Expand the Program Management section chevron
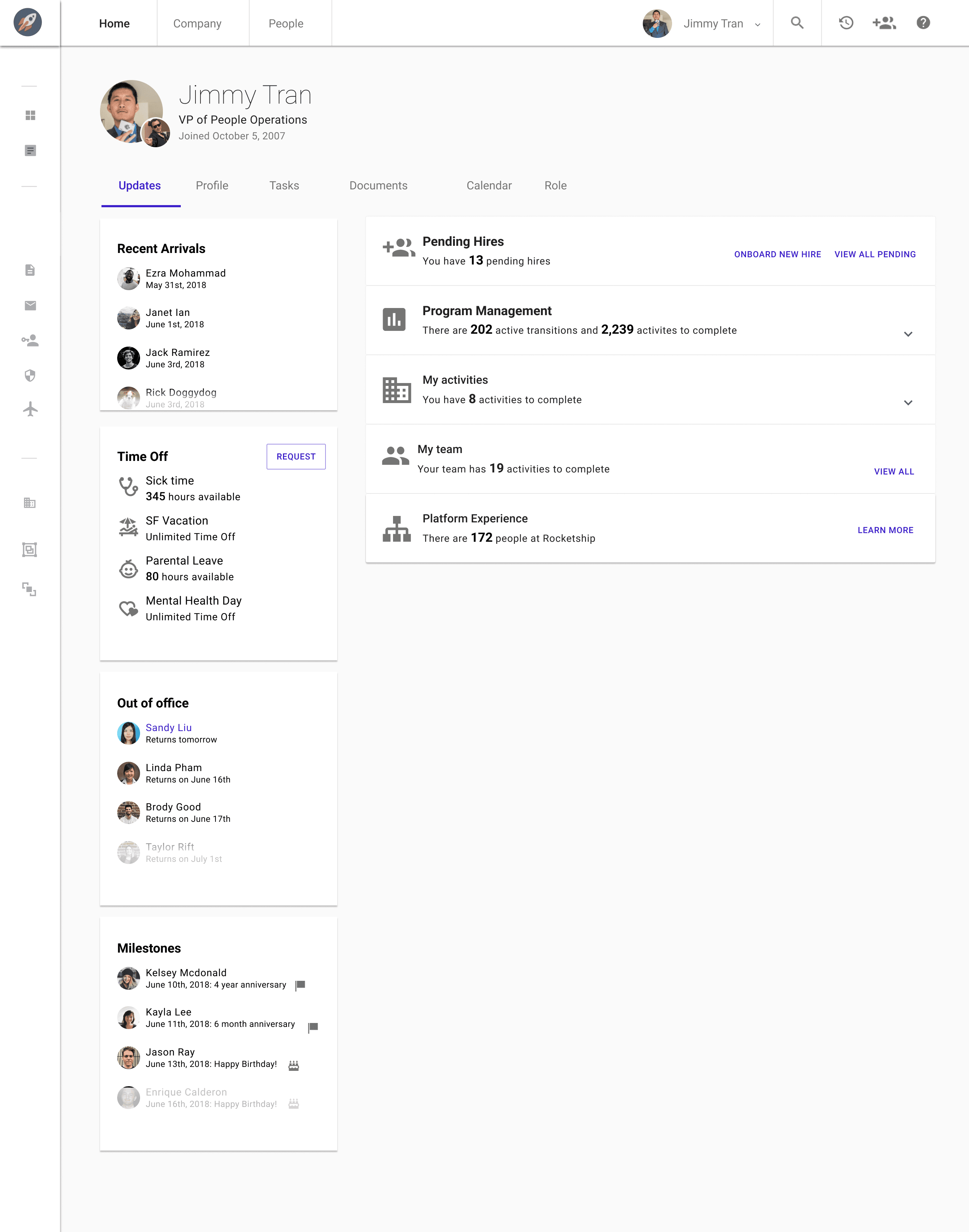The image size is (969, 1232). [x=908, y=334]
